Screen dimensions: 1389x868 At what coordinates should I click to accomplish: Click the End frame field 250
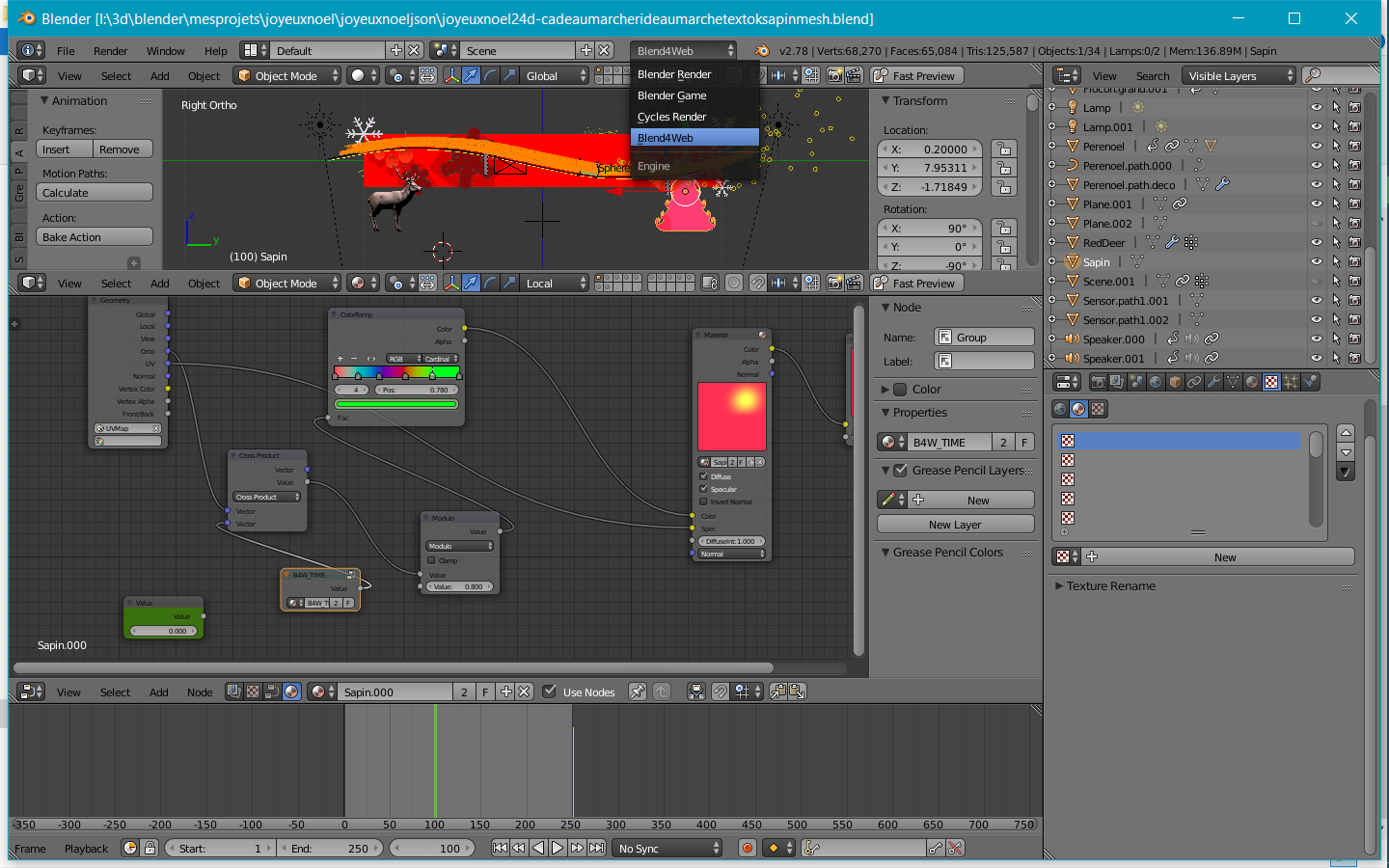[330, 848]
